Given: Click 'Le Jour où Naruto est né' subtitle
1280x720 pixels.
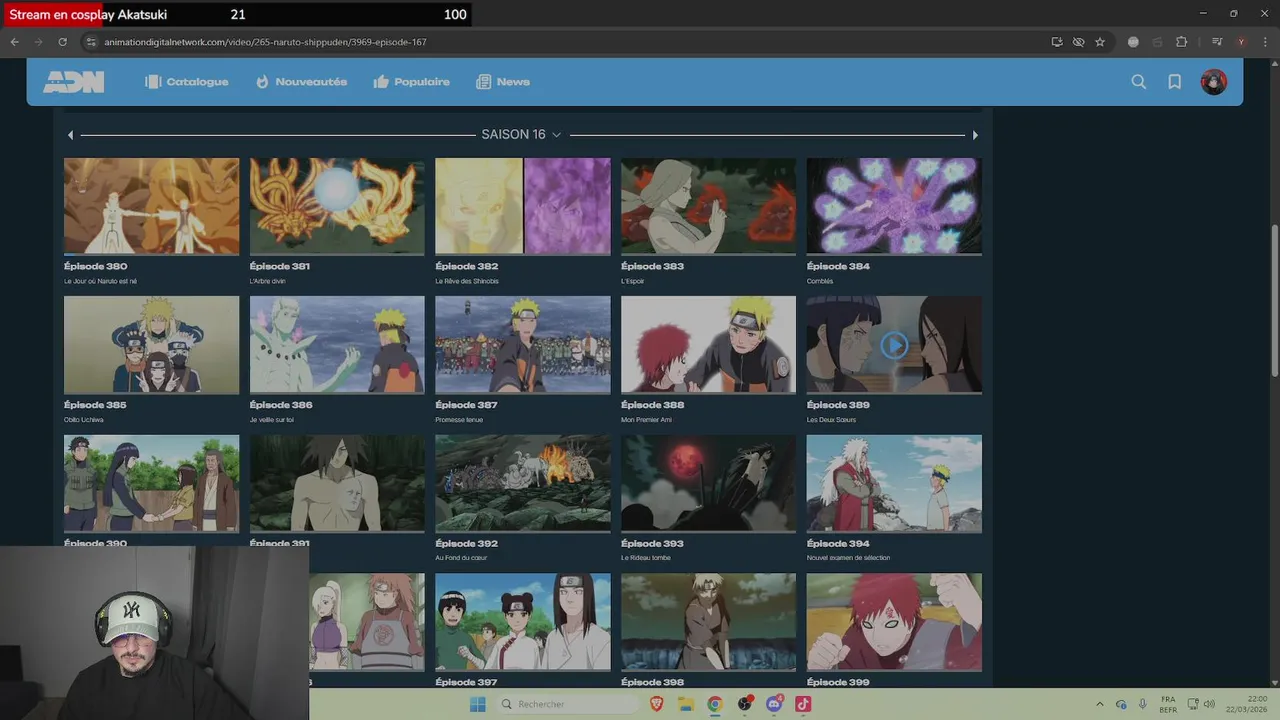Looking at the screenshot, I should click(101, 281).
